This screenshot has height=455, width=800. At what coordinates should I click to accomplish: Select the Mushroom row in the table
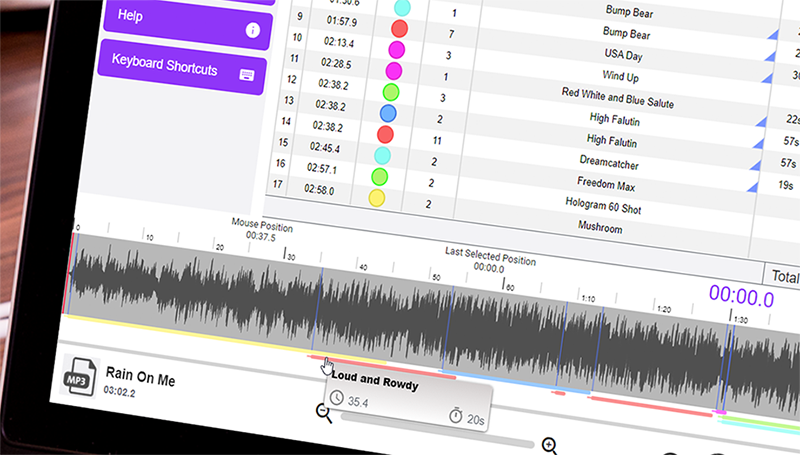click(x=599, y=228)
